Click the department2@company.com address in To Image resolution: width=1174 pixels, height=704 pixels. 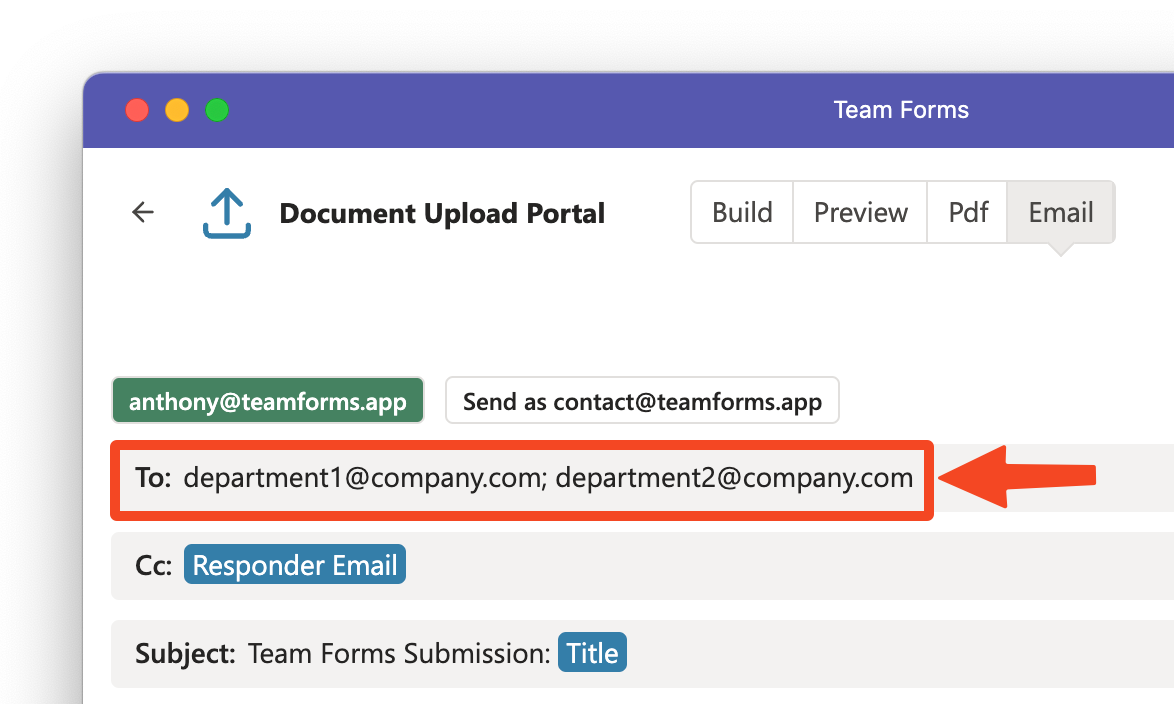(734, 478)
